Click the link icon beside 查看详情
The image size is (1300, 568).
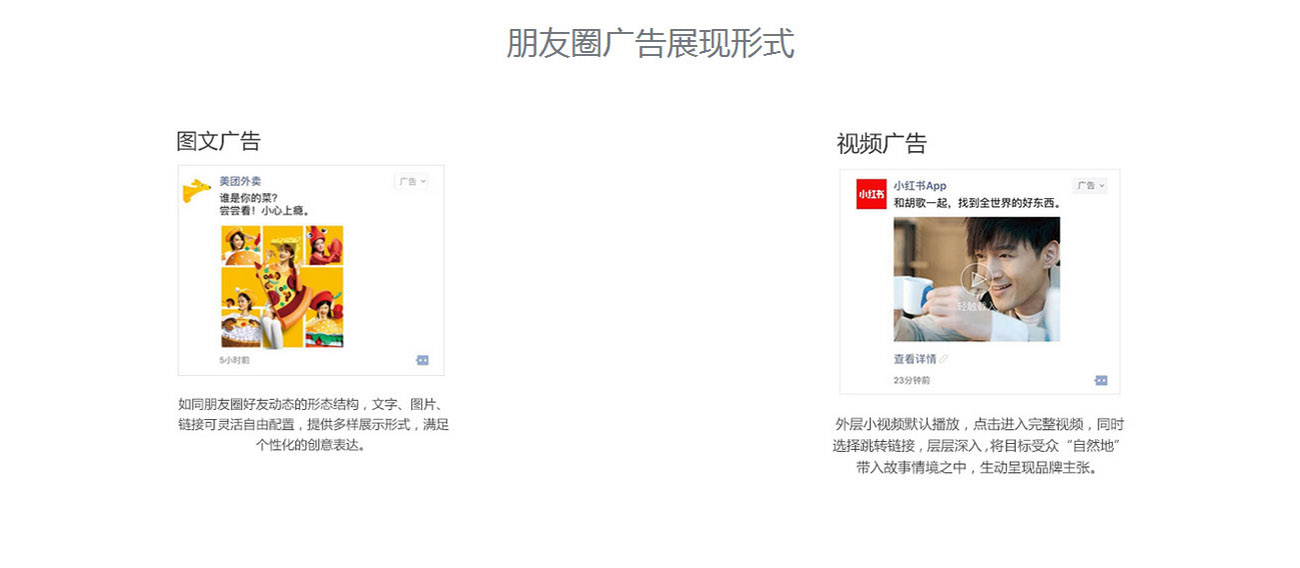click(x=943, y=359)
